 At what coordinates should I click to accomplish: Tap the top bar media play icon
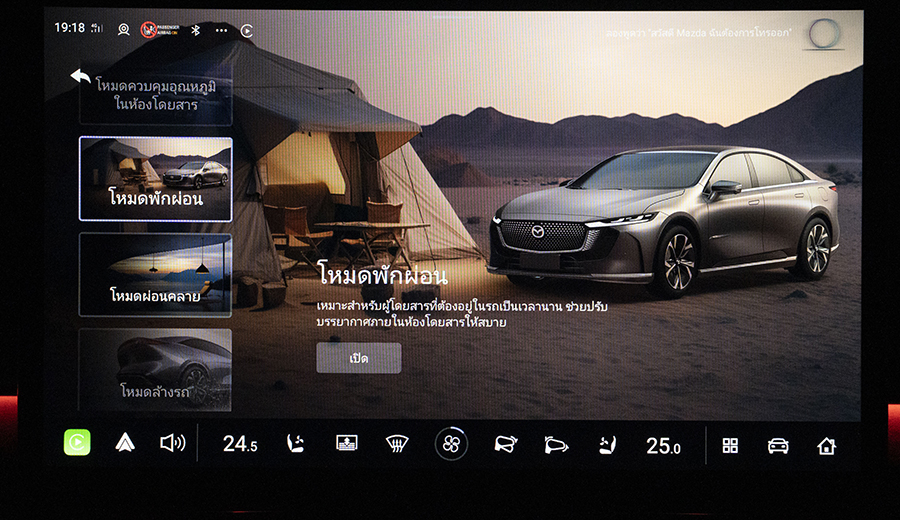(x=247, y=30)
